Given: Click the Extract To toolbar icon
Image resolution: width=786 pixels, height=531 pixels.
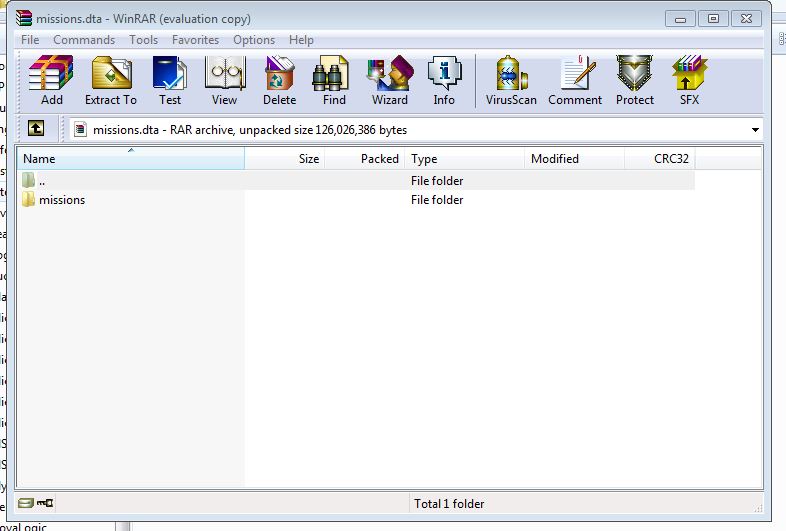Looking at the screenshot, I should click(x=111, y=80).
